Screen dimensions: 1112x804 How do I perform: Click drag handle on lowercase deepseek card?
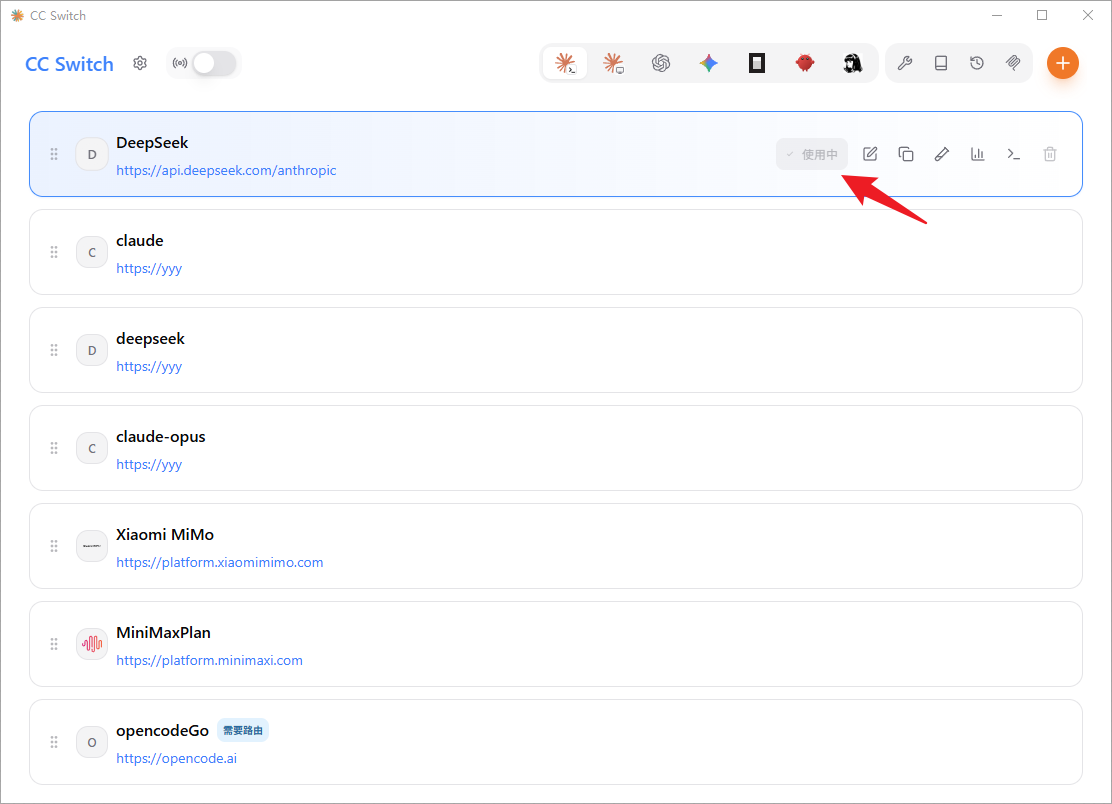click(x=54, y=350)
